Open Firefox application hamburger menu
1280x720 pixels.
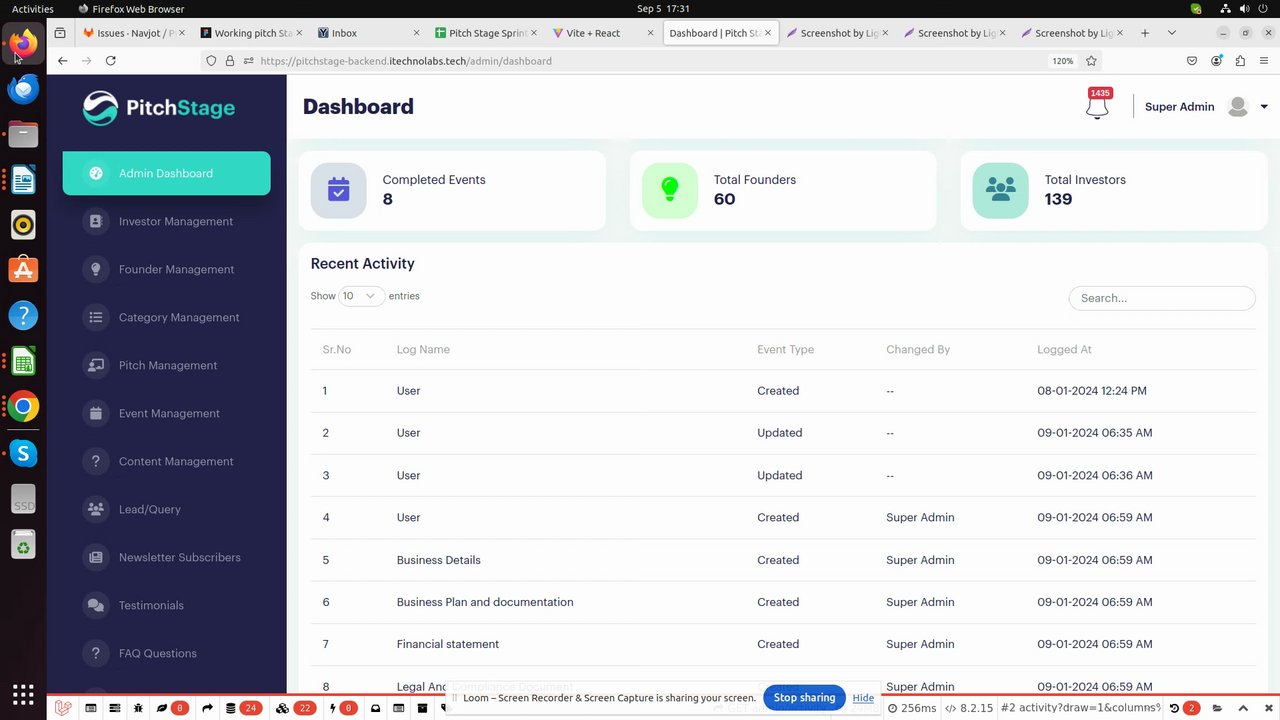click(x=1264, y=61)
